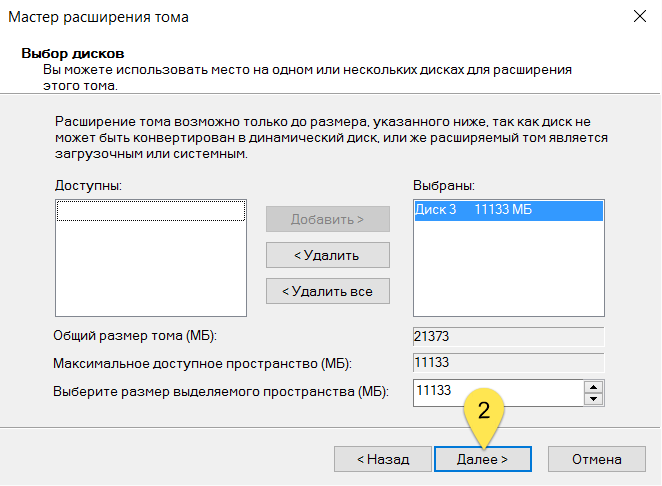The image size is (662, 486).
Task: Click the Выберите размер выделяемого пространства label
Action: 220,391
